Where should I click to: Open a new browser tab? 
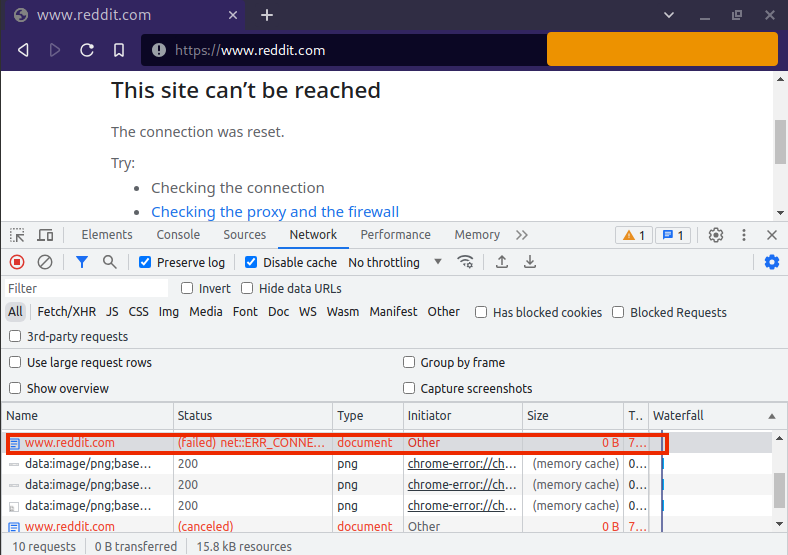pyautogui.click(x=267, y=15)
